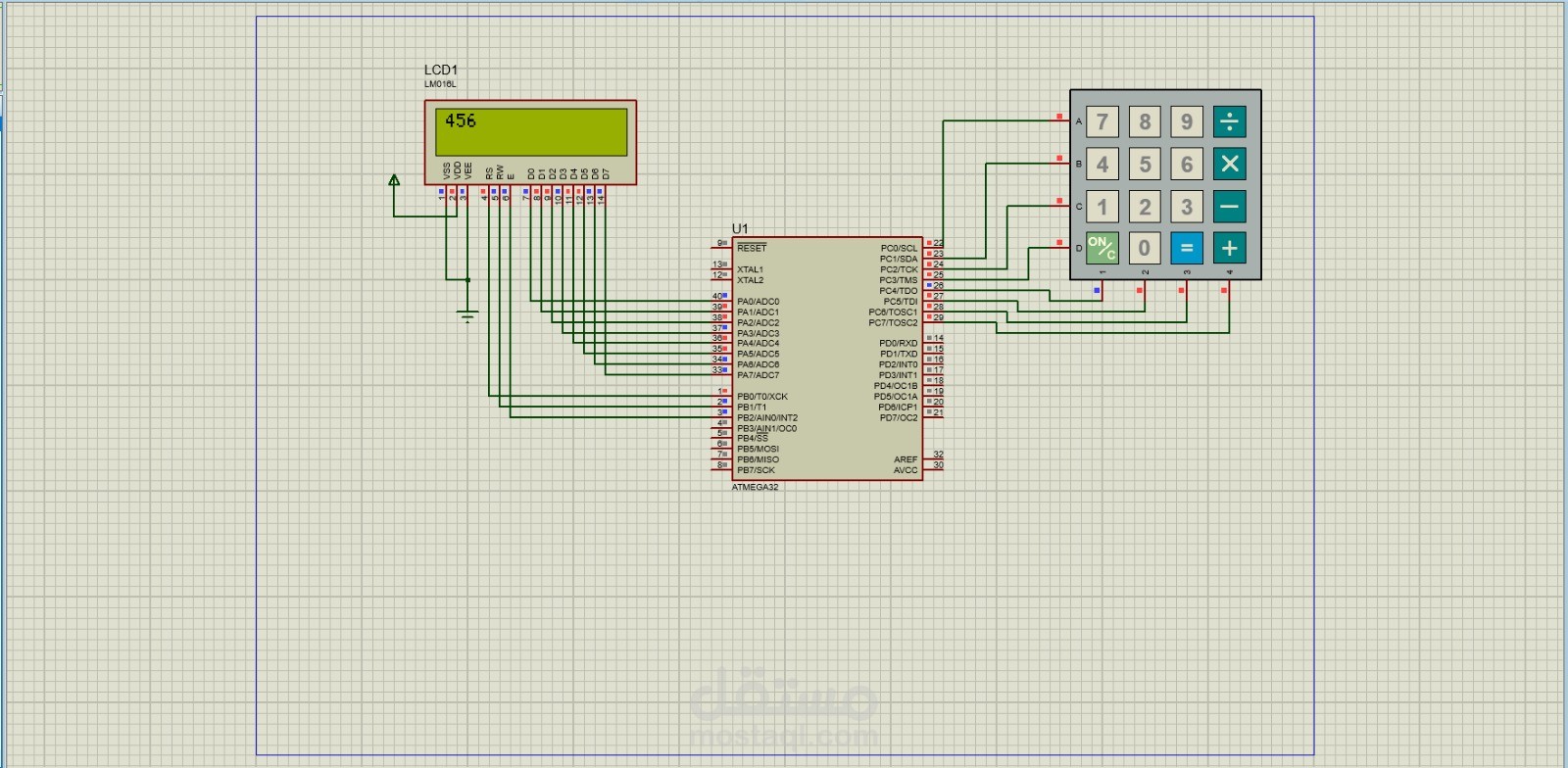Click the PC7/TOSC2 pin label
1568x768 pixels.
(x=893, y=322)
